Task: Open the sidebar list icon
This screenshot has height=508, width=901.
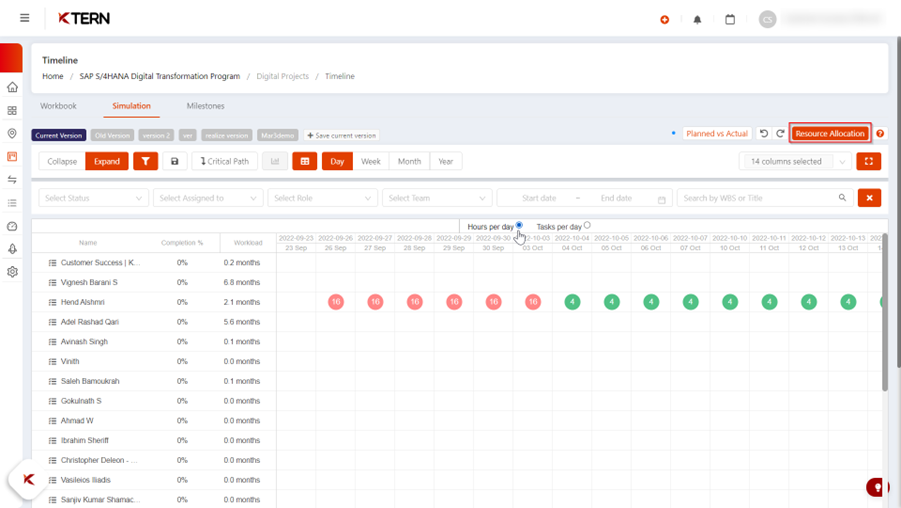Action: click(12, 203)
